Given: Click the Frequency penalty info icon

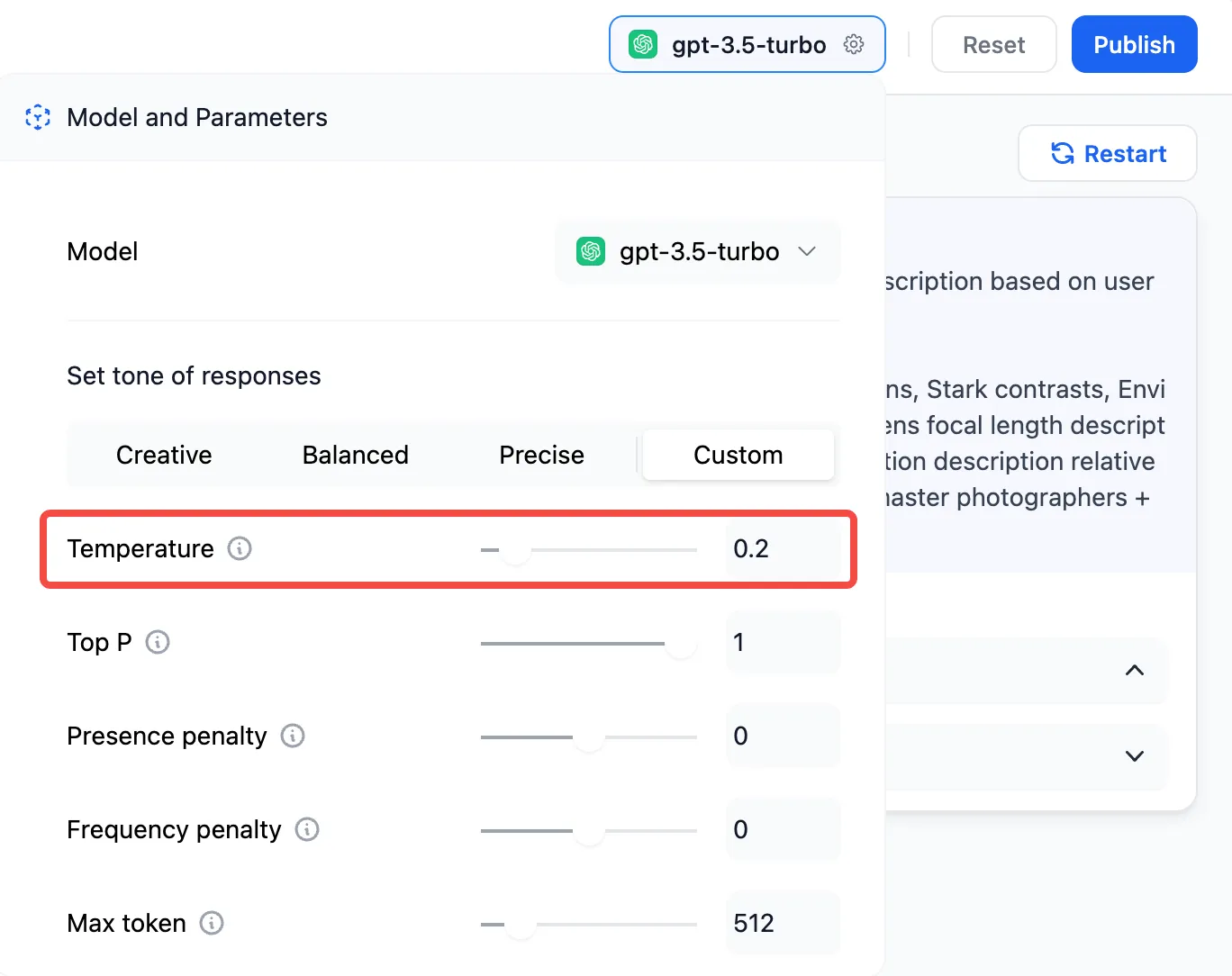Looking at the screenshot, I should point(307,829).
